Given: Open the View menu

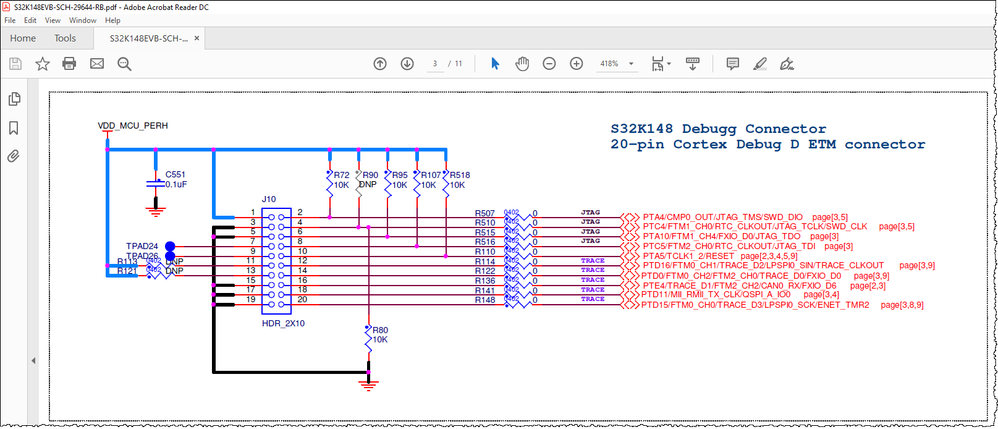Looking at the screenshot, I should point(53,20).
